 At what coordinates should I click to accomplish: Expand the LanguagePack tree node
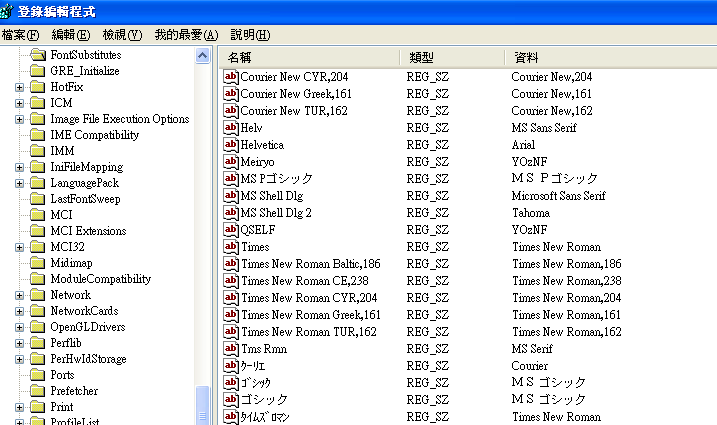[19, 183]
